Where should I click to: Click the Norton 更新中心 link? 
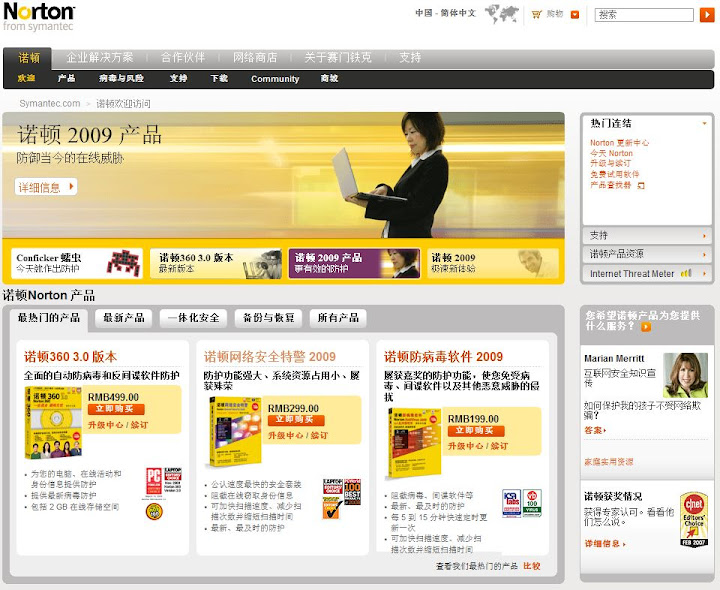[x=619, y=143]
